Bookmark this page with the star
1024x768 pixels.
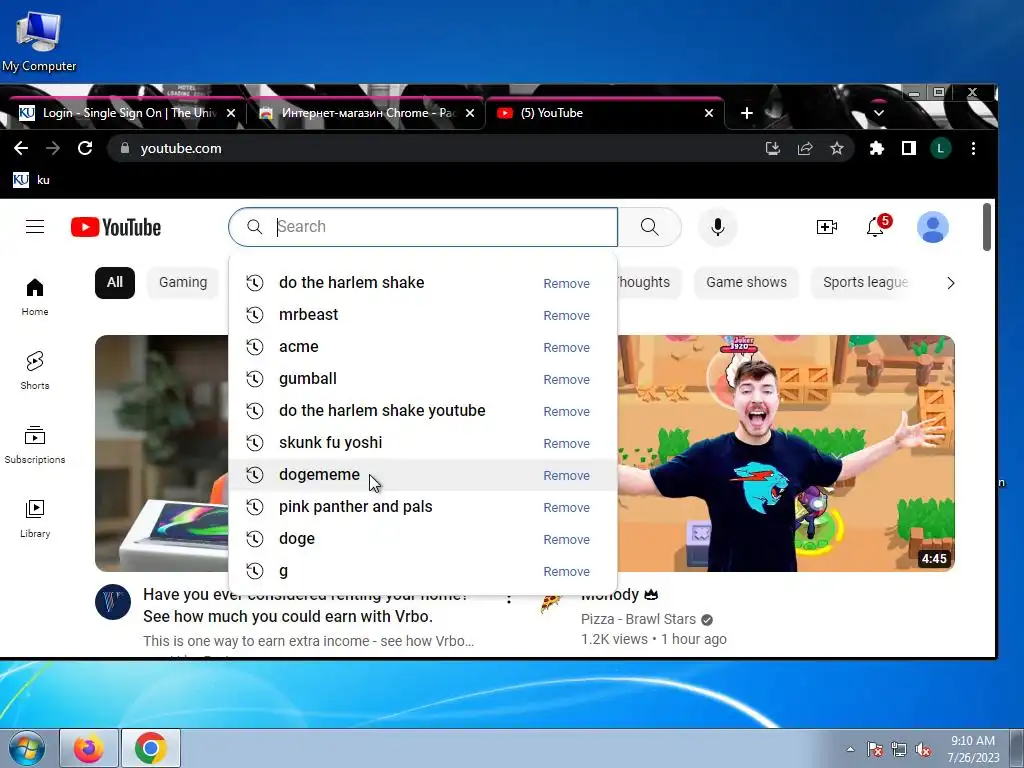[837, 148]
